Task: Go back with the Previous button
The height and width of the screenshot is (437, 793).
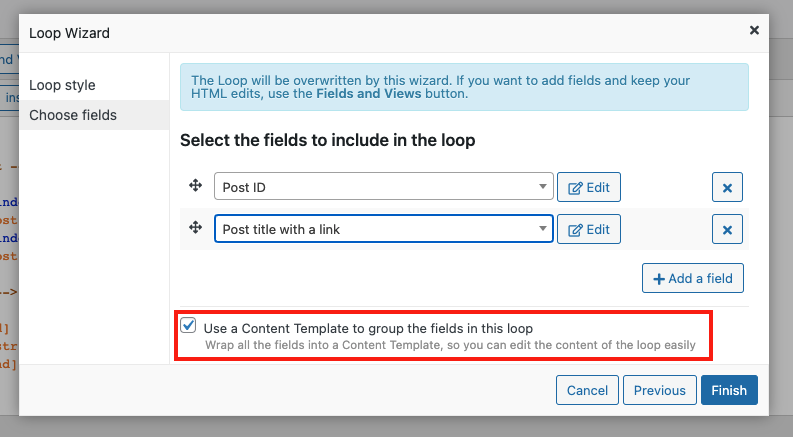Action: [x=659, y=390]
